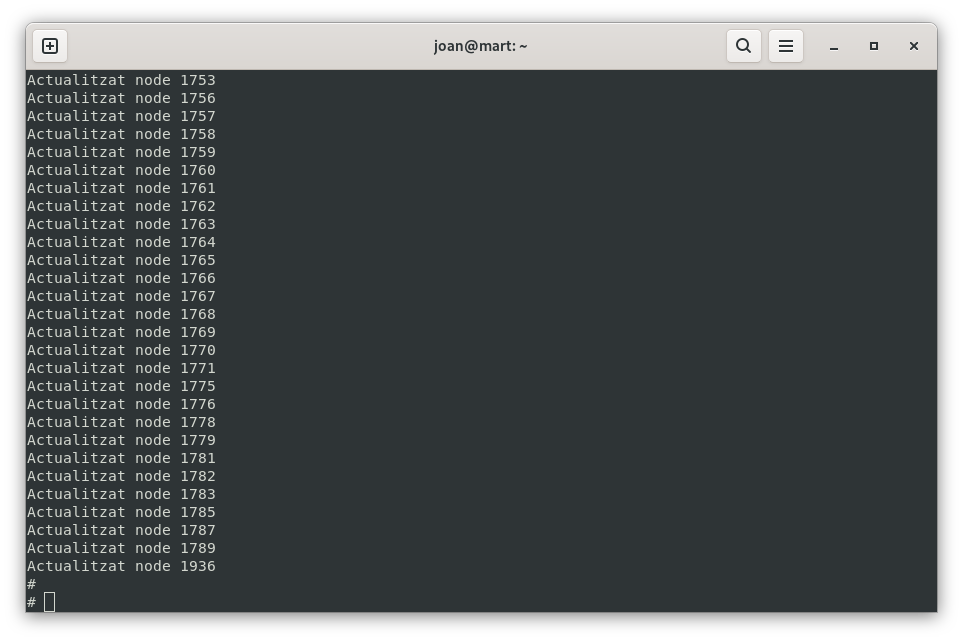The image size is (963, 641).
Task: Click the line Actualitzat node 1785
Action: pyautogui.click(x=122, y=512)
